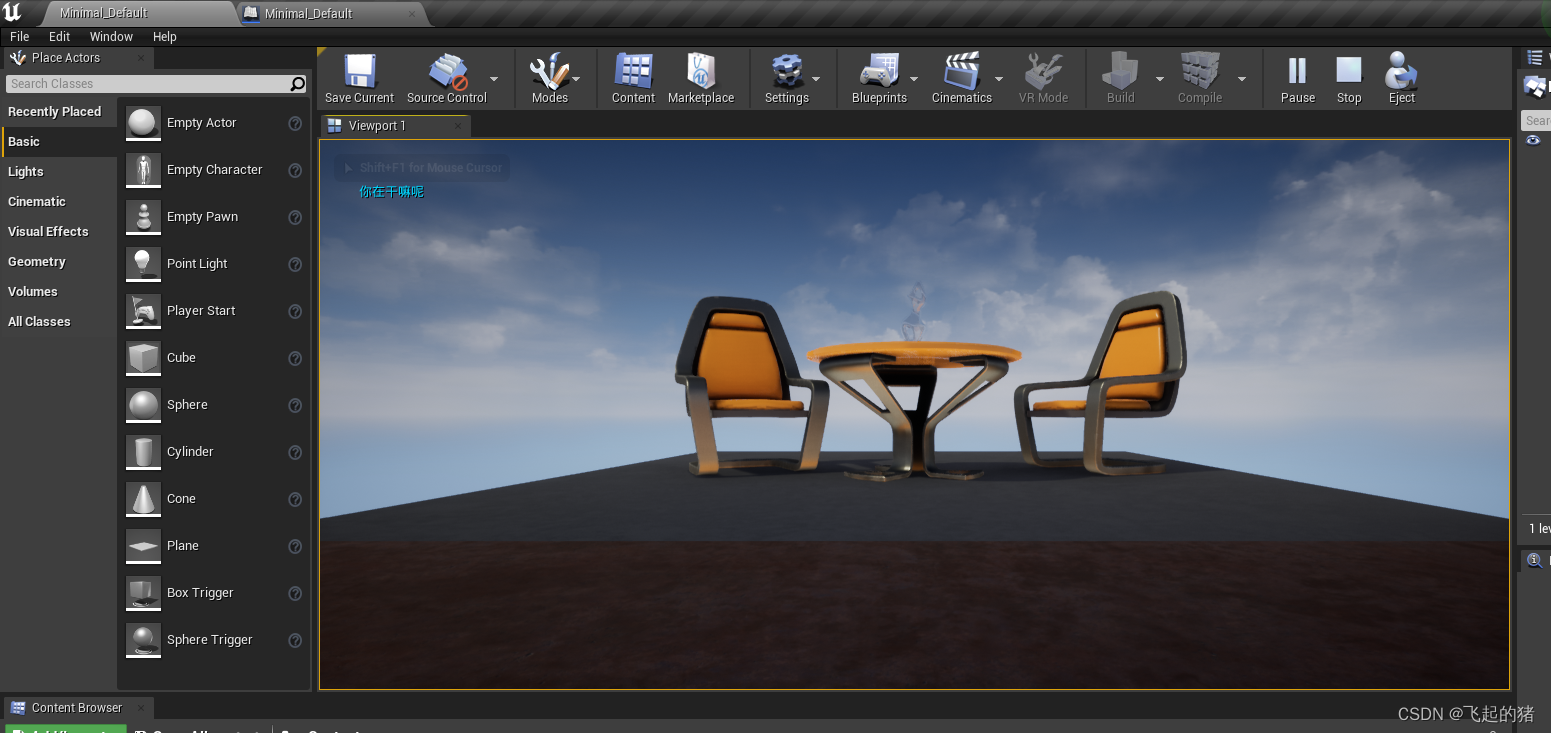This screenshot has width=1551, height=733.
Task: Select the Cube shape icon
Action: click(x=144, y=358)
